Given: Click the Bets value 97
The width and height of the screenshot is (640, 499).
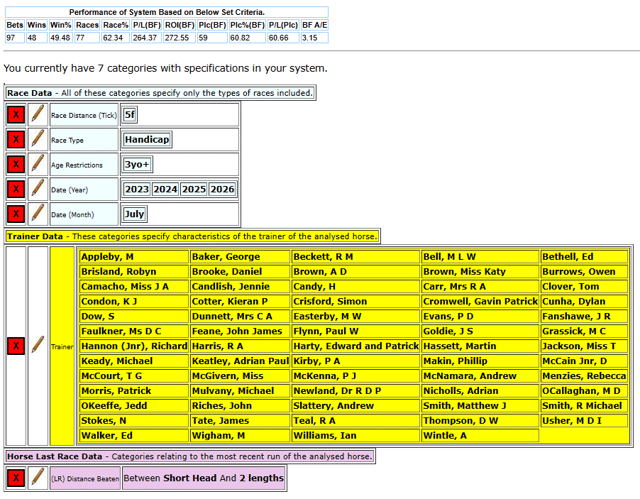Looking at the screenshot, I should click(x=15, y=38).
